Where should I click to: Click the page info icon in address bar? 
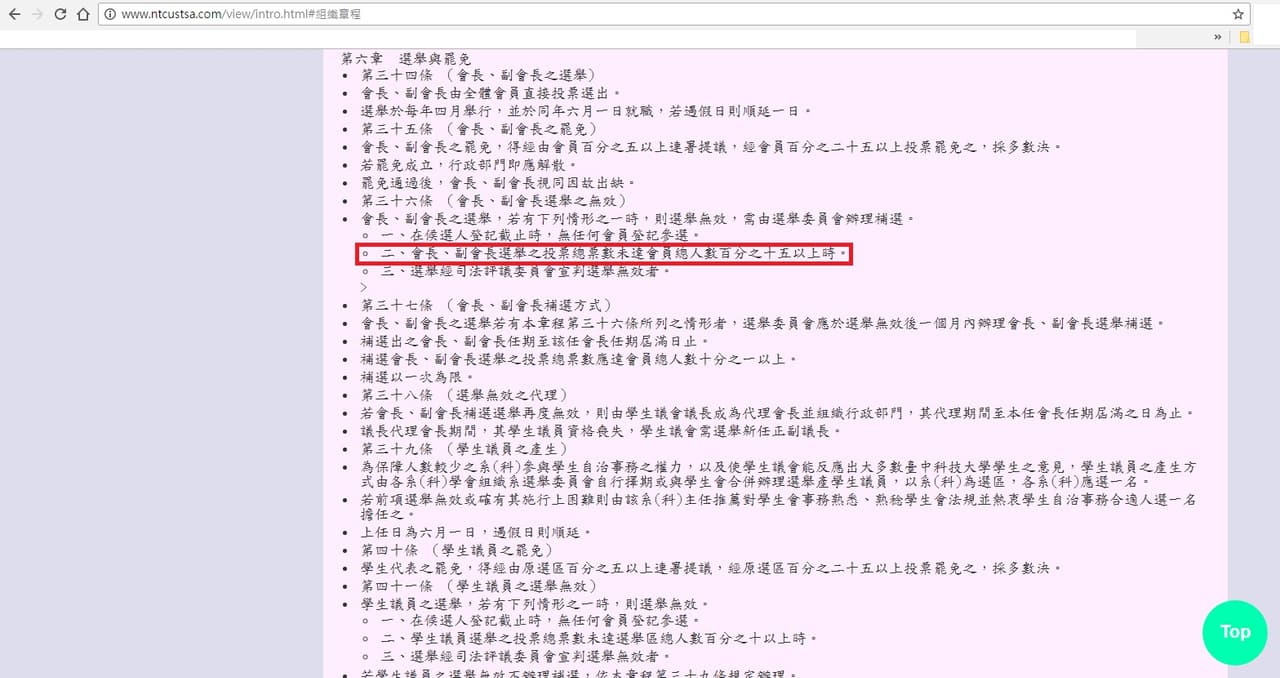pos(110,15)
